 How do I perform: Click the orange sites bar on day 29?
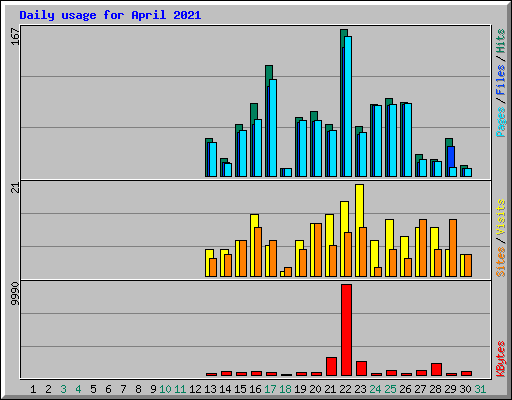pos(453,248)
